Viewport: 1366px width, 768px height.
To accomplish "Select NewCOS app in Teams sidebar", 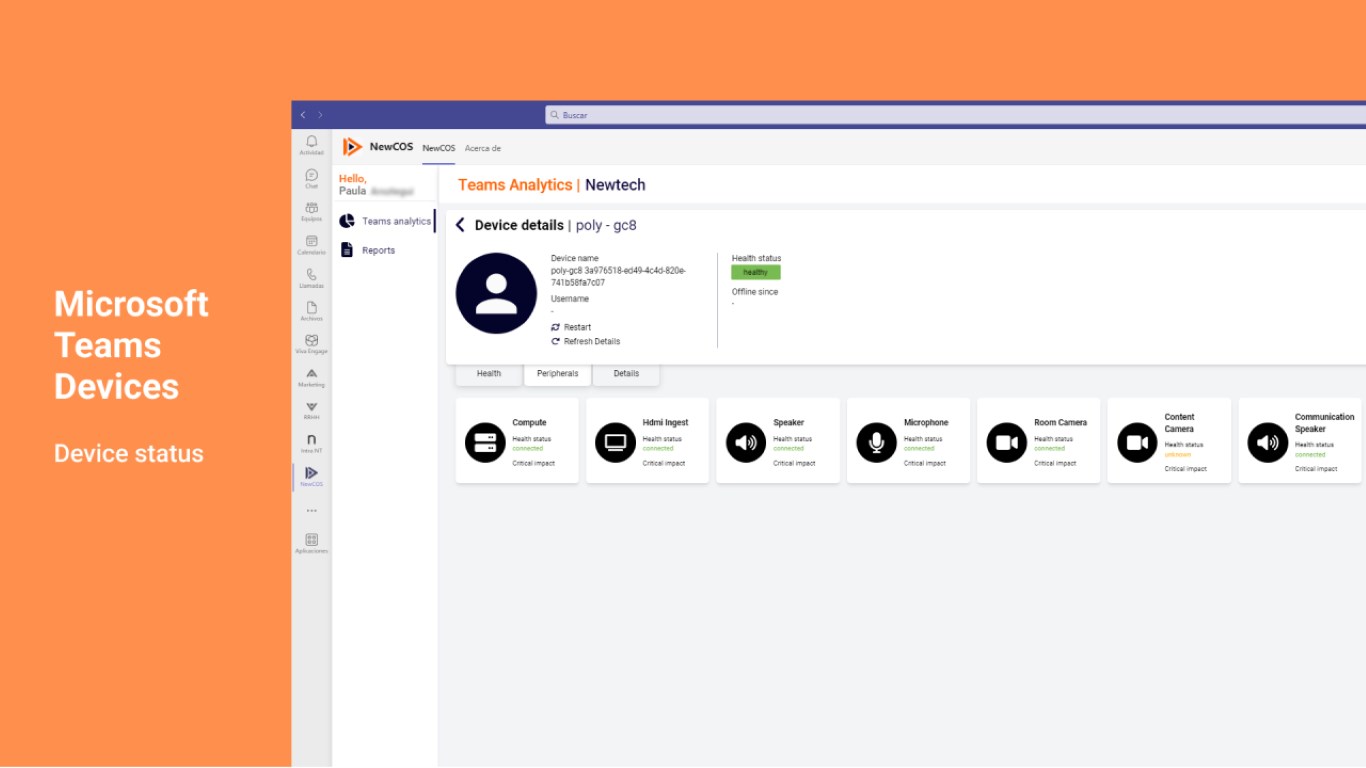I will pos(311,476).
